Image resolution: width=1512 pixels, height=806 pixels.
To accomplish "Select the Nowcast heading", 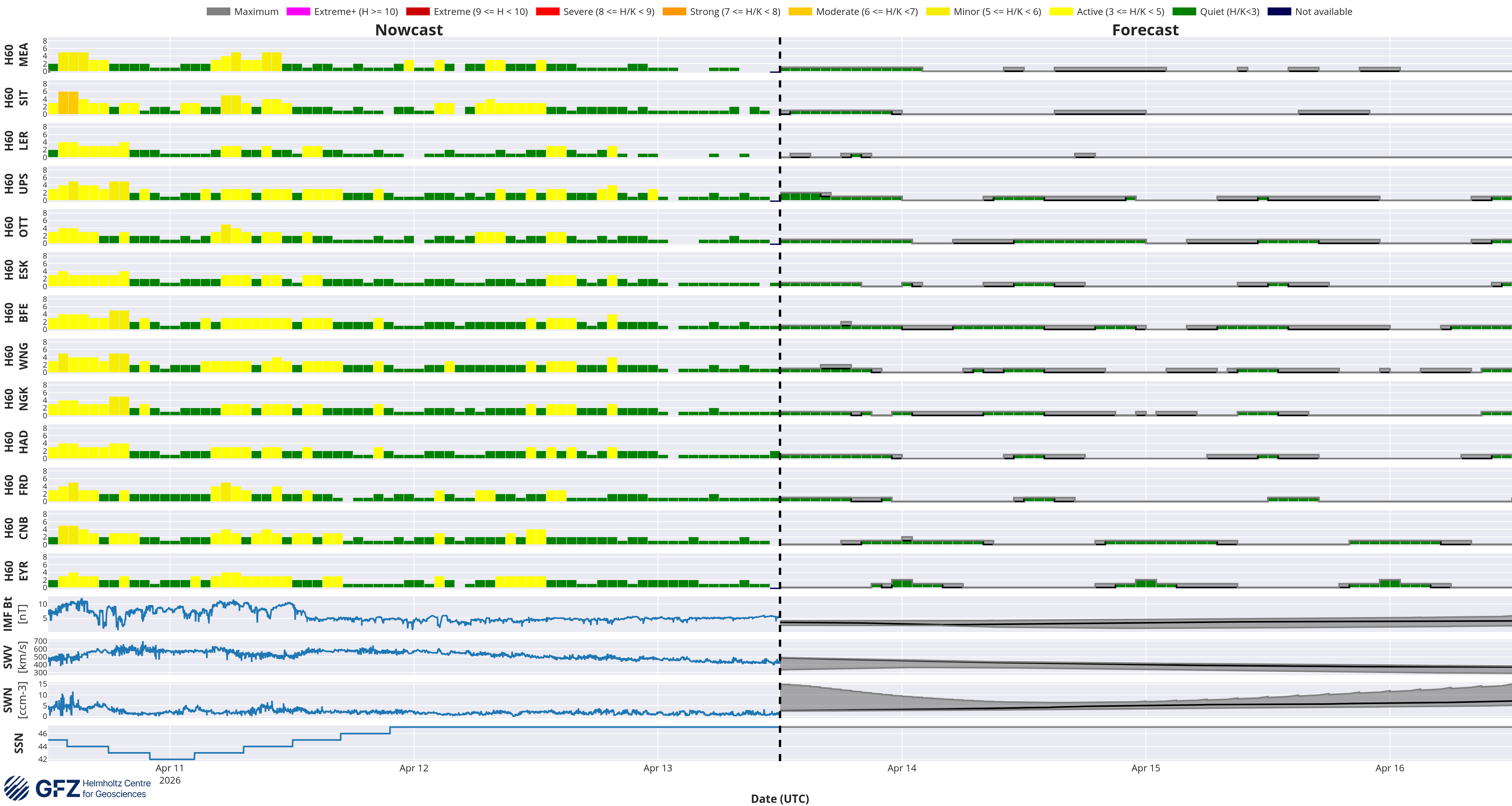I will pyautogui.click(x=409, y=30).
